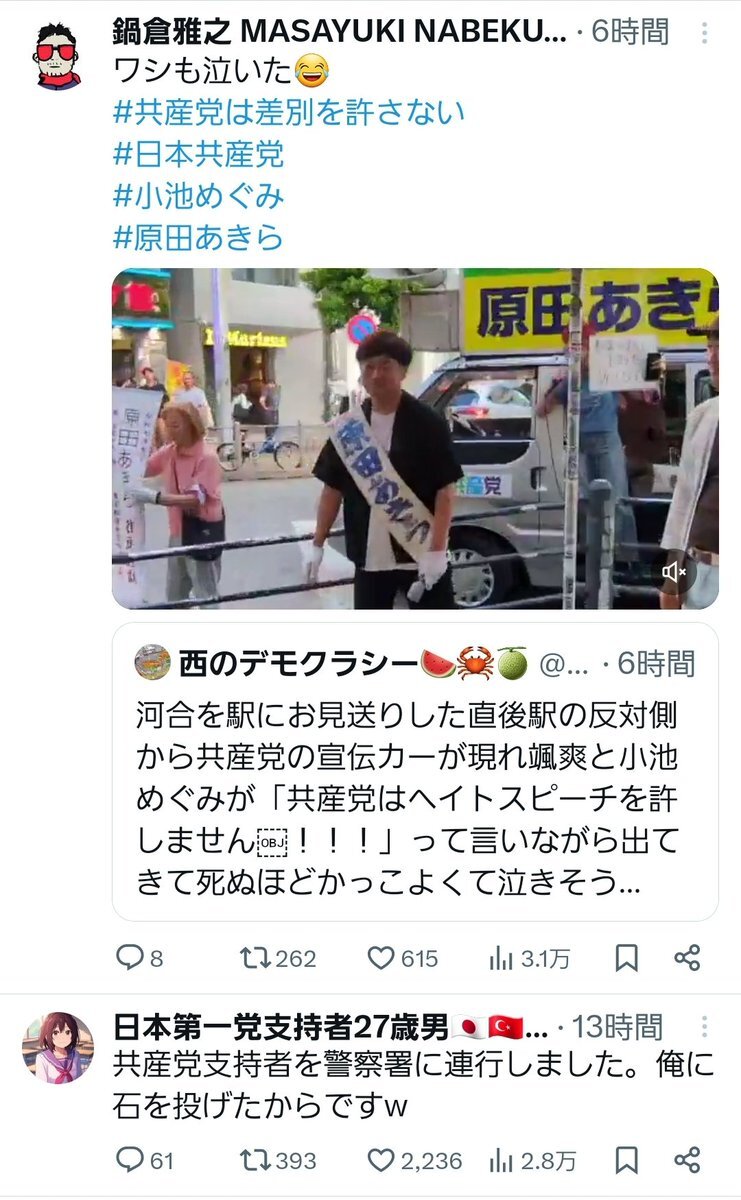This screenshot has height=1200, width=741.
Task: Bookmark the second tweet
Action: (x=626, y=1160)
